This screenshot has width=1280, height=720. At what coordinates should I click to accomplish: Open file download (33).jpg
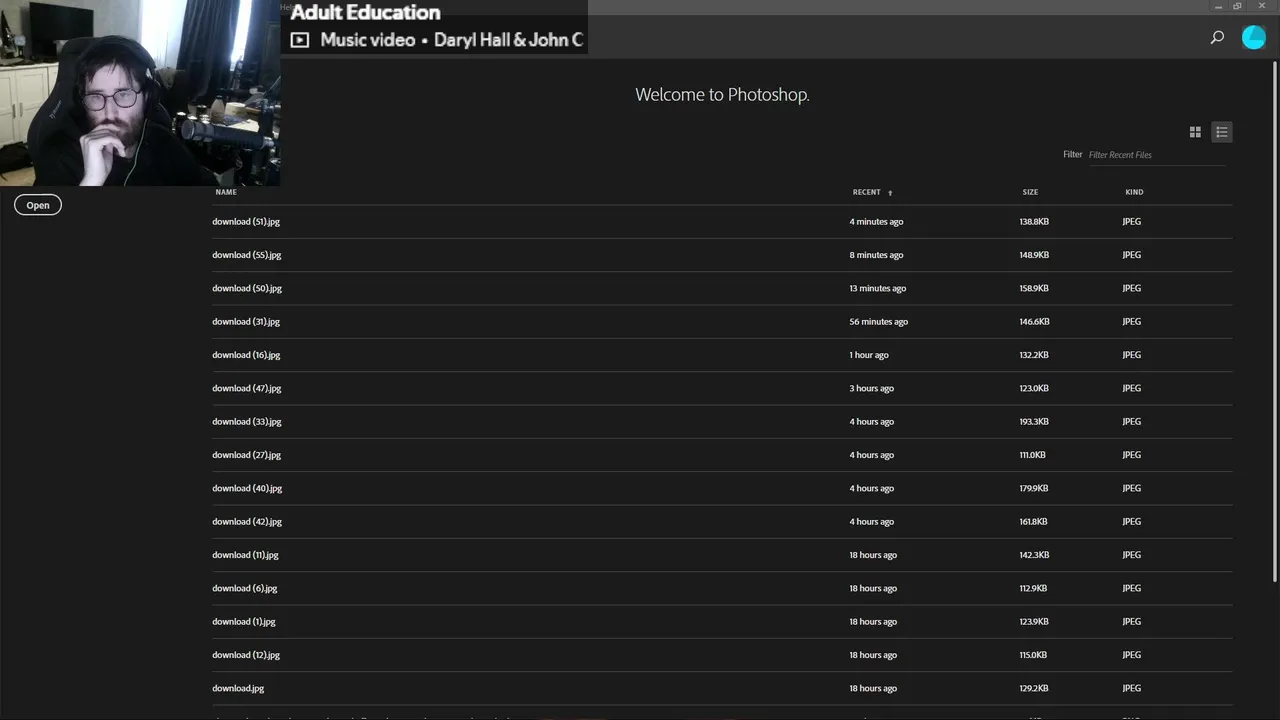246,422
